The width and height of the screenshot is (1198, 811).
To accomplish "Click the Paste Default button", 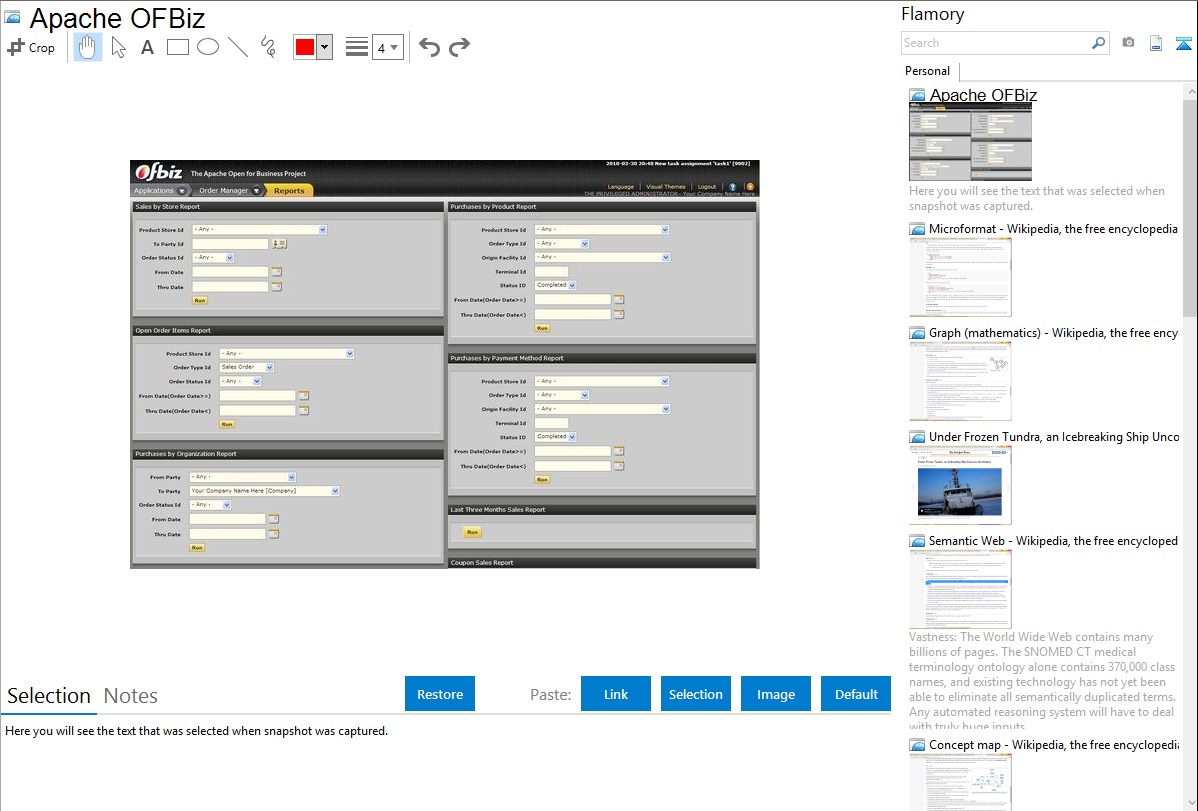I will click(x=856, y=694).
